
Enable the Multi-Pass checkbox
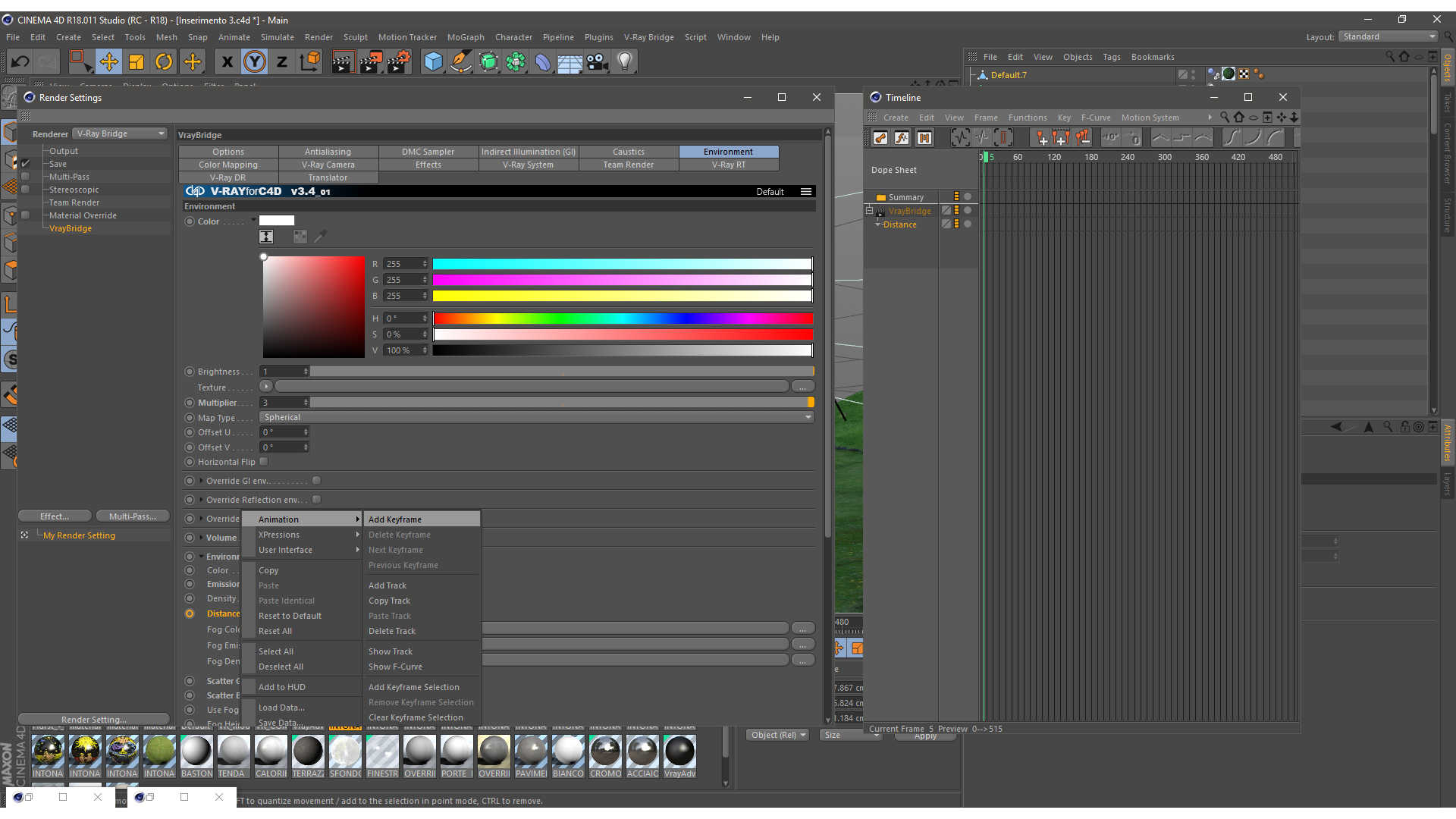coord(26,177)
